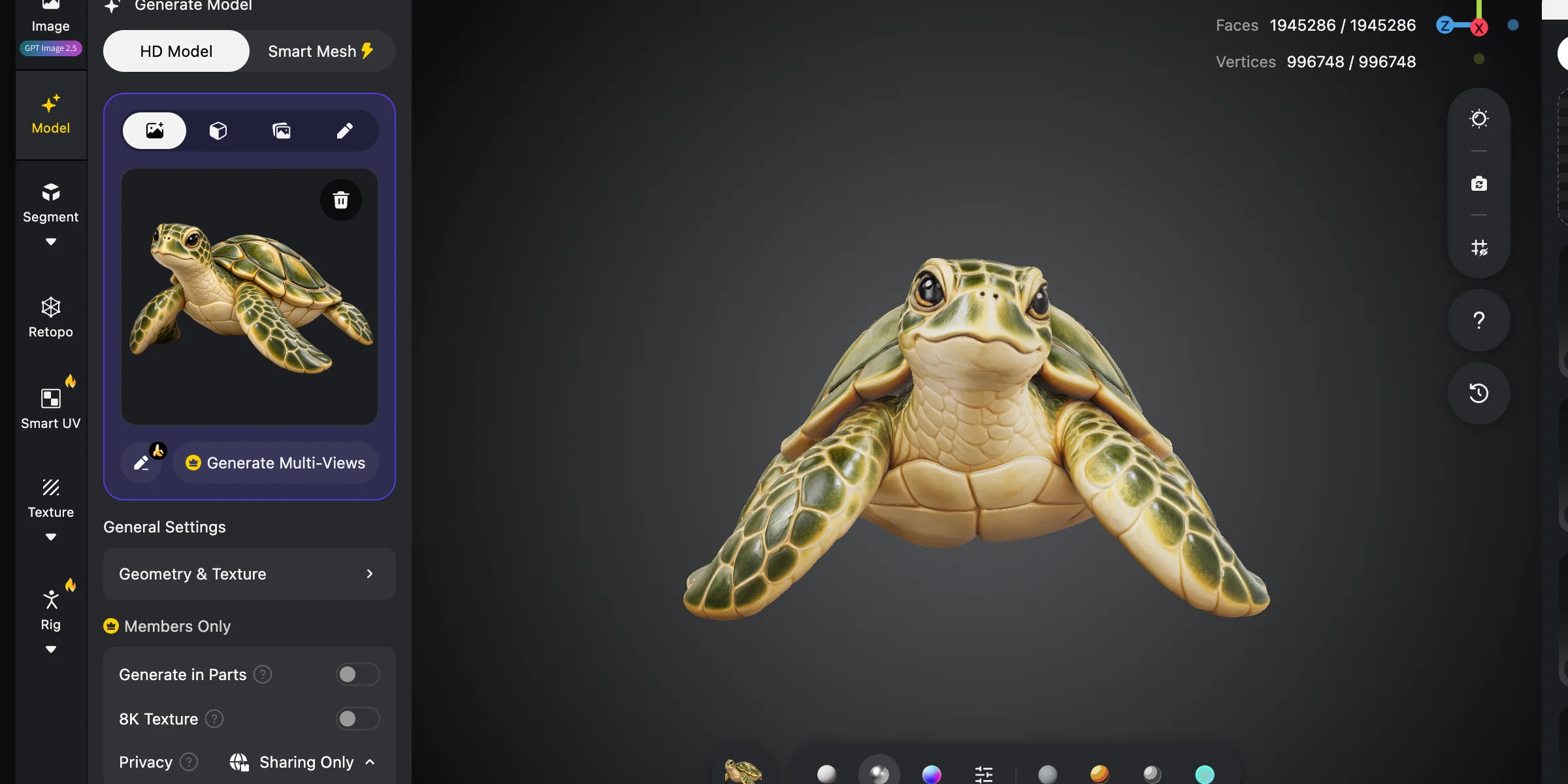Open the render adjustment sliders icon

[x=984, y=774]
